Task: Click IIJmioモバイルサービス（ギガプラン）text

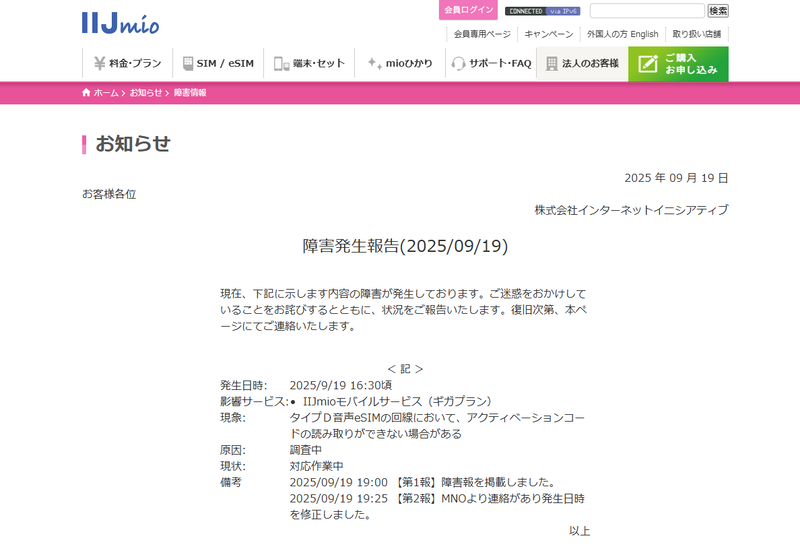Action: (397, 401)
